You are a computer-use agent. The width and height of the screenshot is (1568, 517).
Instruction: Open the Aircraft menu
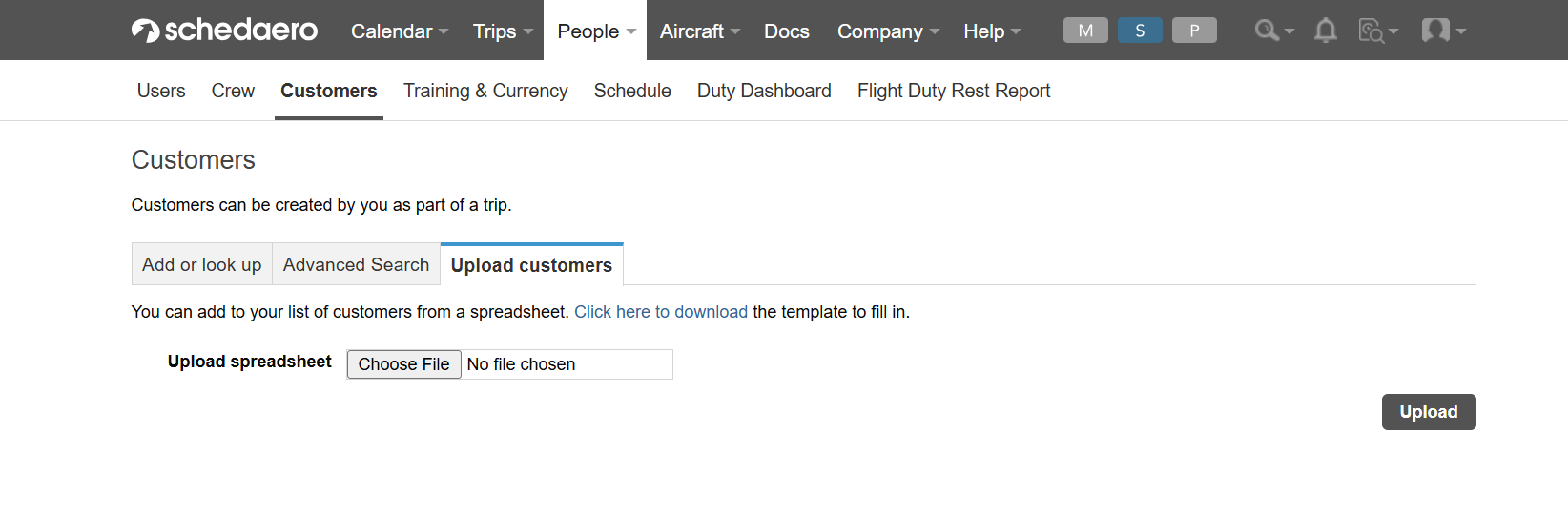pyautogui.click(x=699, y=31)
